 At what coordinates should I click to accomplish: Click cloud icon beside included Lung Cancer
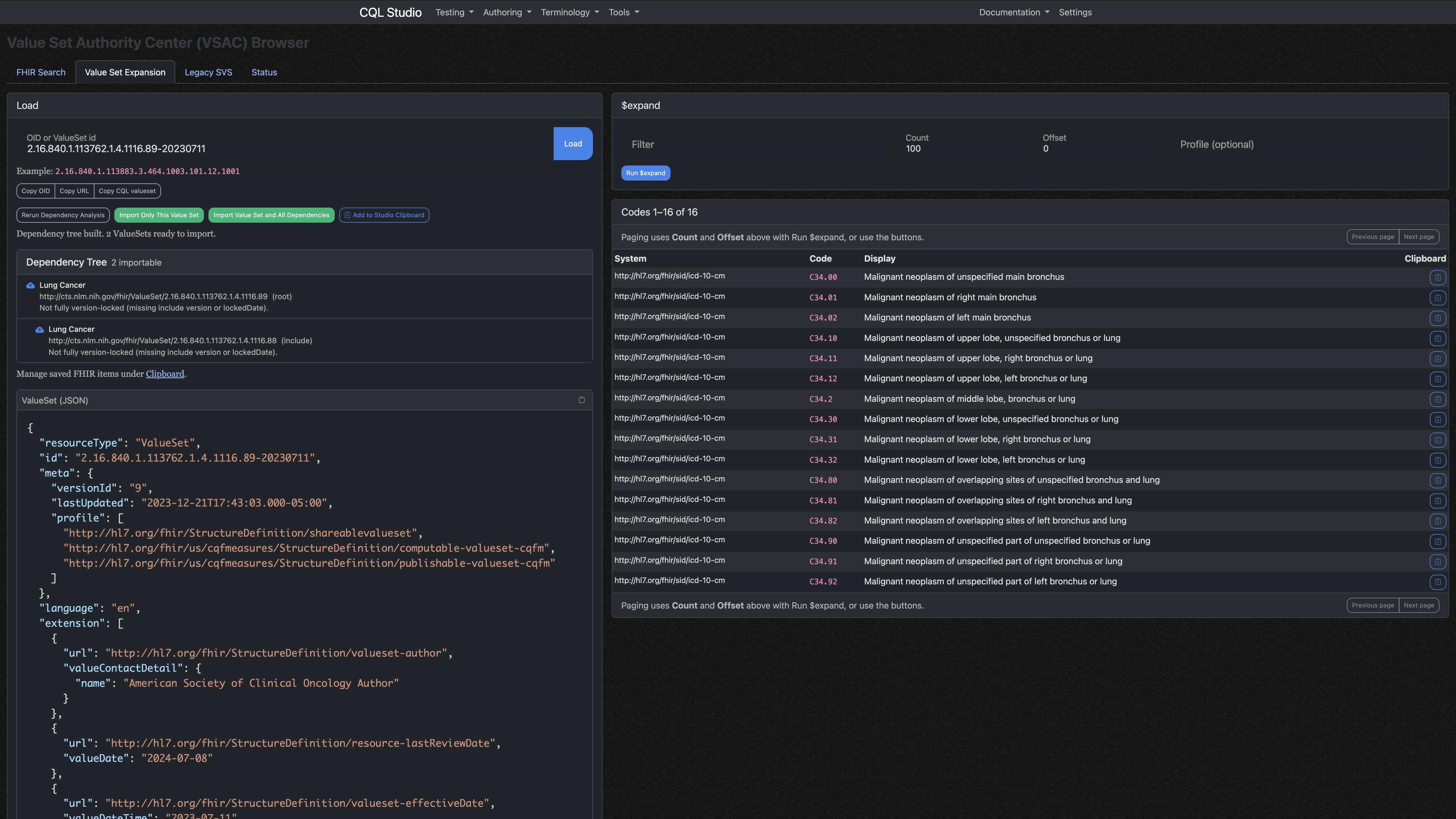point(40,330)
